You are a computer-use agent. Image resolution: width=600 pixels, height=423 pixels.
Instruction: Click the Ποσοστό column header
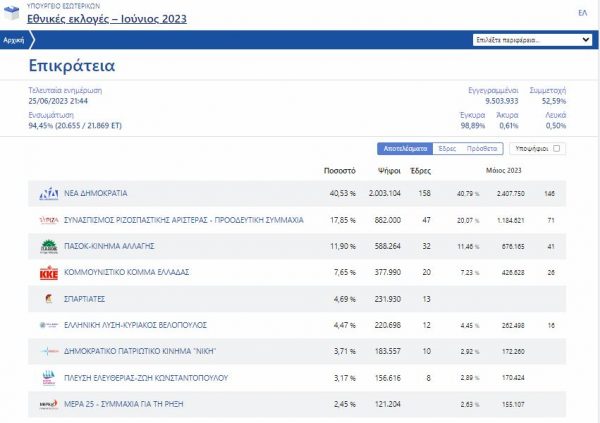[339, 171]
